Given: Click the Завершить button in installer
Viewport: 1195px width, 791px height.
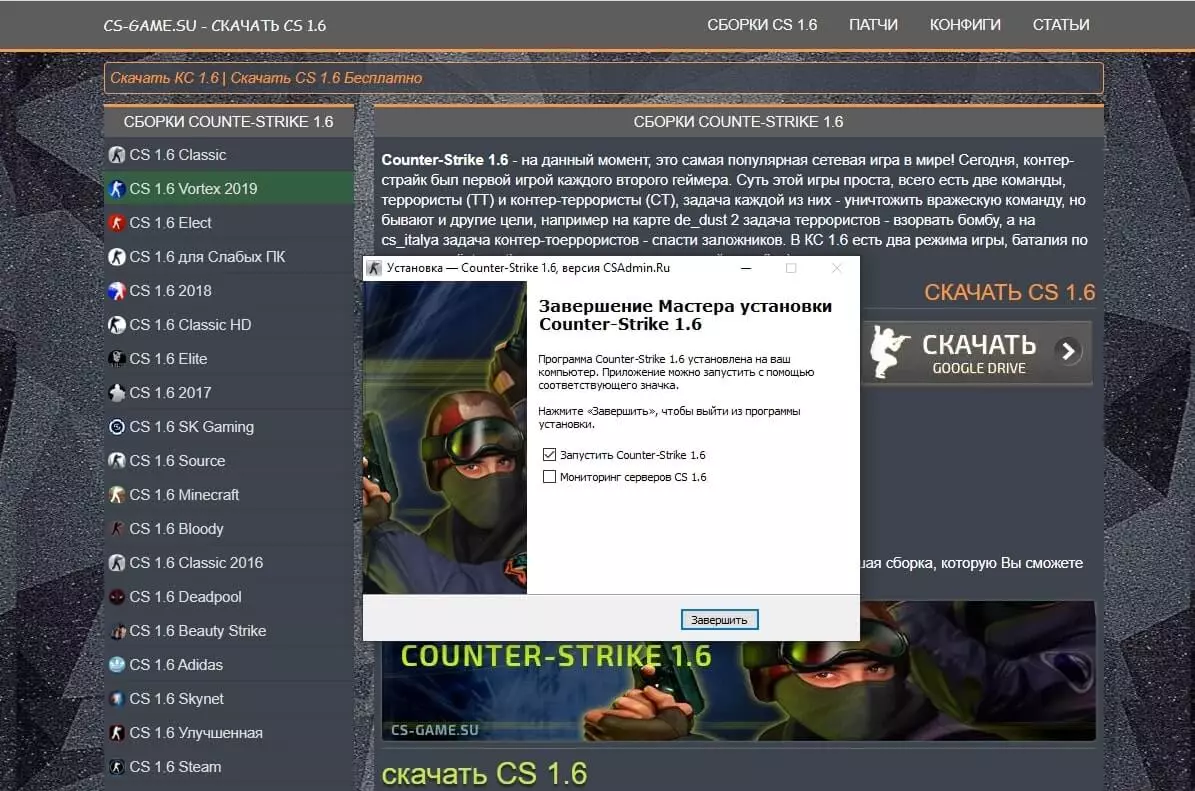Looking at the screenshot, I should [x=719, y=620].
